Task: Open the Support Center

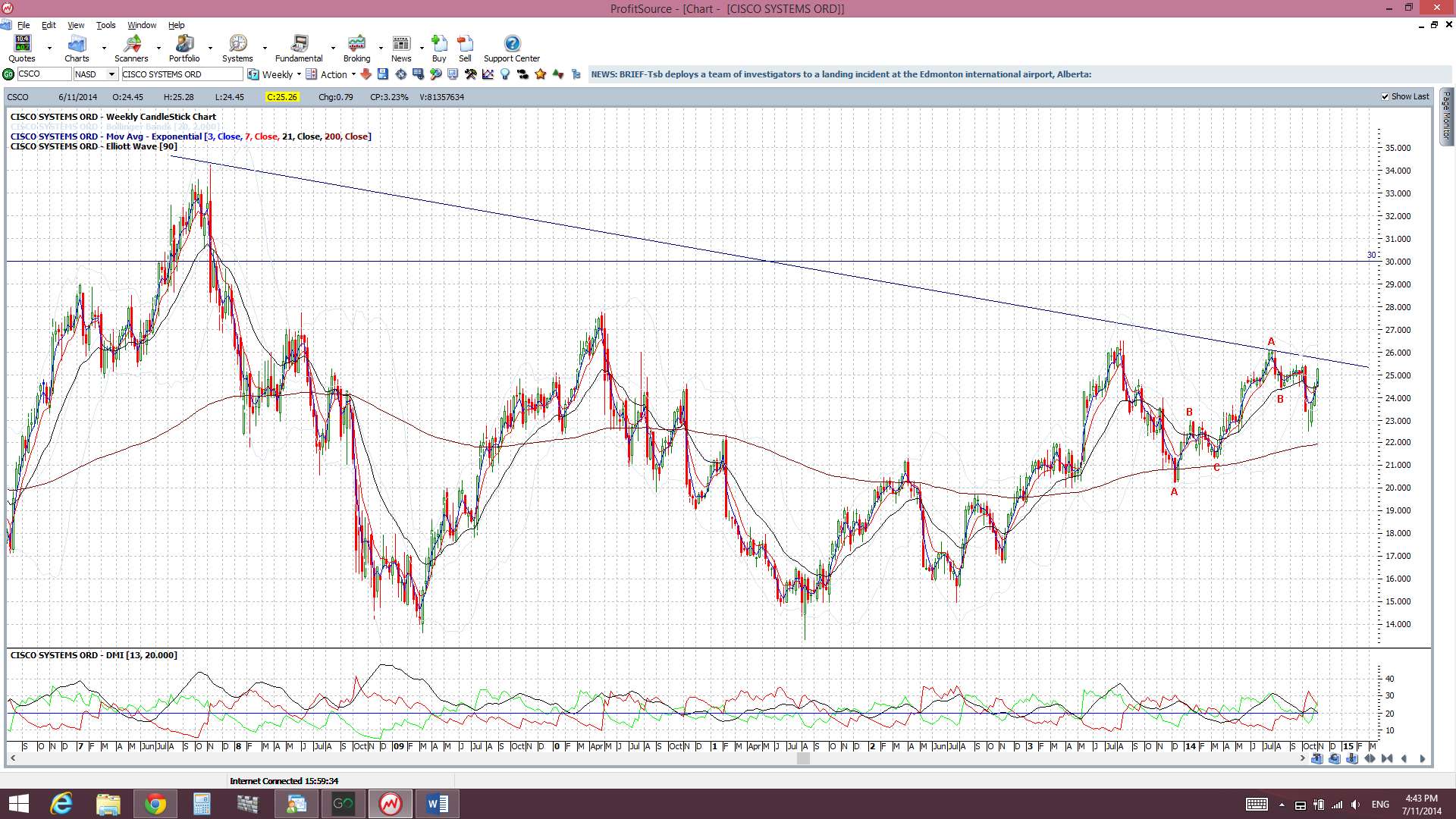Action: [512, 49]
